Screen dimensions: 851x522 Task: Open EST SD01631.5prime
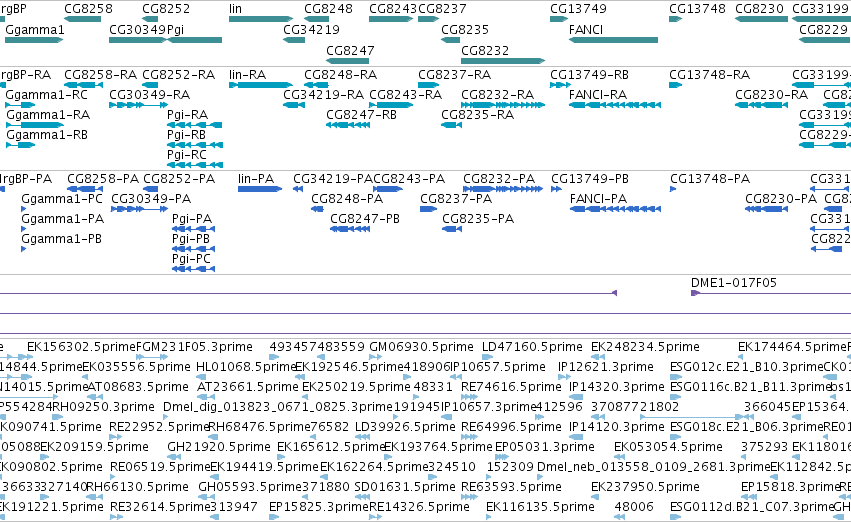405,488
